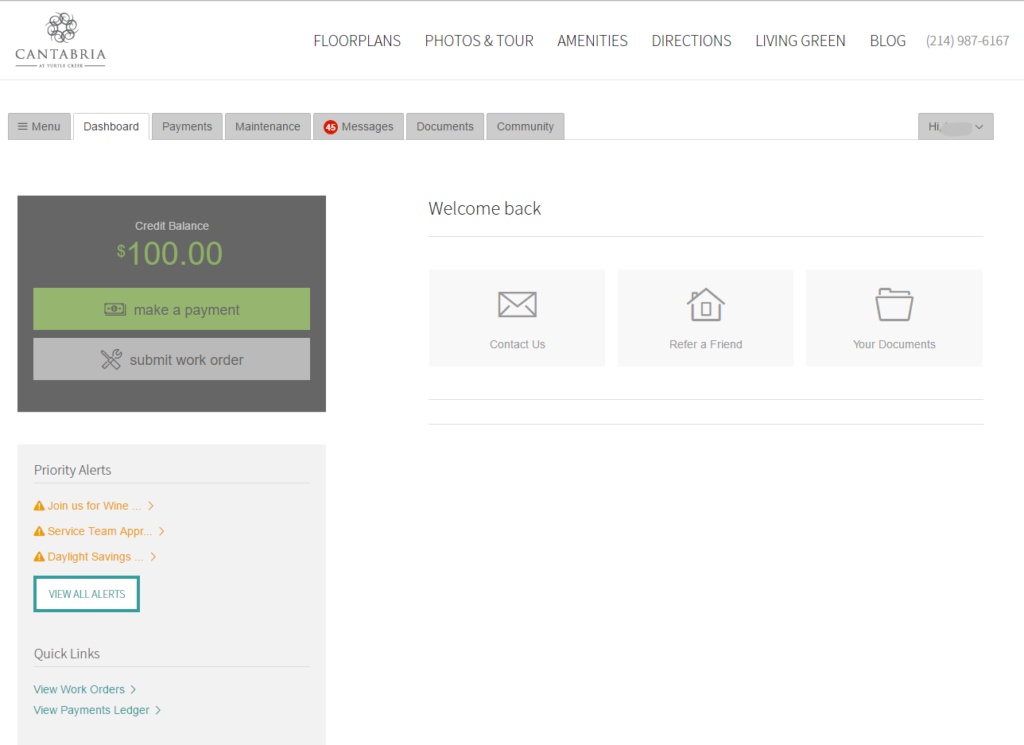The width and height of the screenshot is (1024, 745).
Task: Click the VIEW ALL ALERTS button
Action: tap(86, 593)
